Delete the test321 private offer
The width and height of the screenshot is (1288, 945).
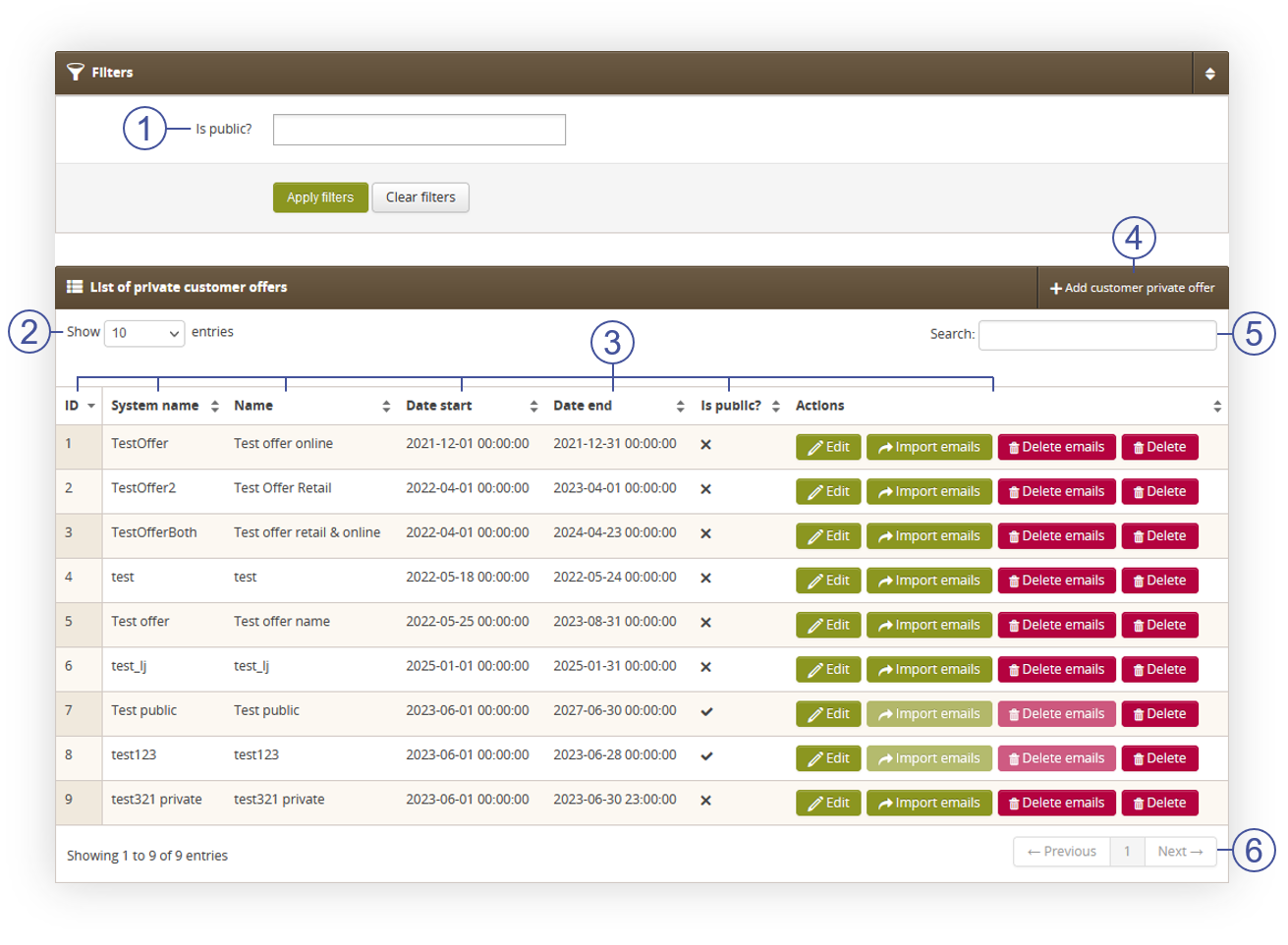(x=1160, y=804)
